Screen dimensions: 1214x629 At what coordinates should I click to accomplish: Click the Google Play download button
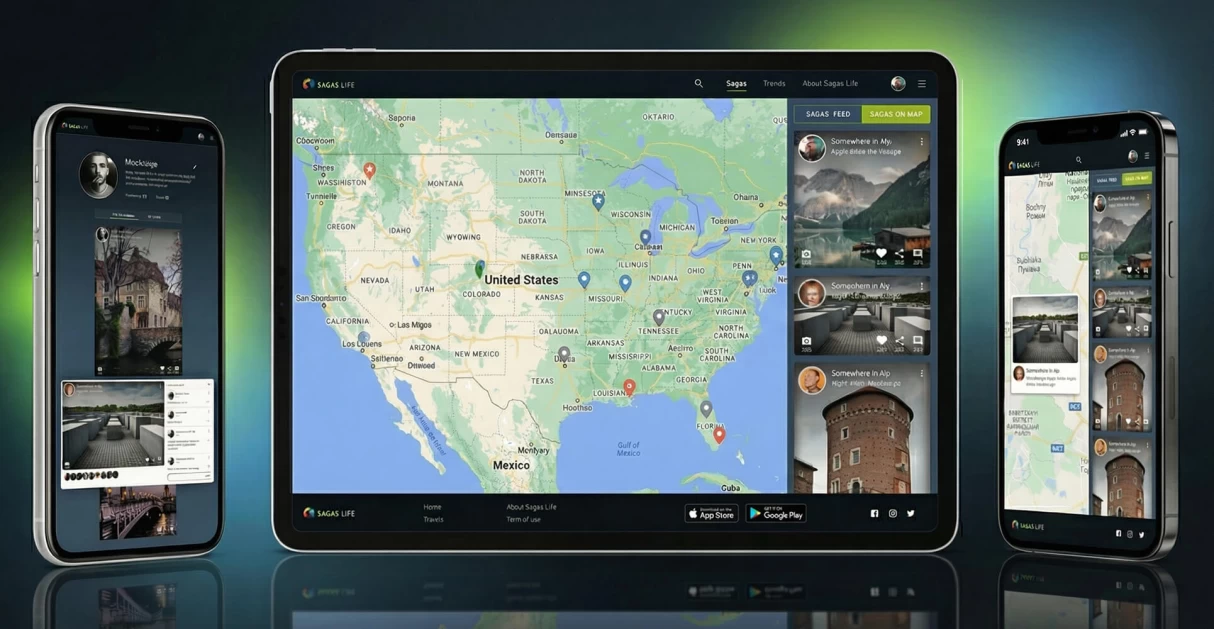tap(776, 514)
